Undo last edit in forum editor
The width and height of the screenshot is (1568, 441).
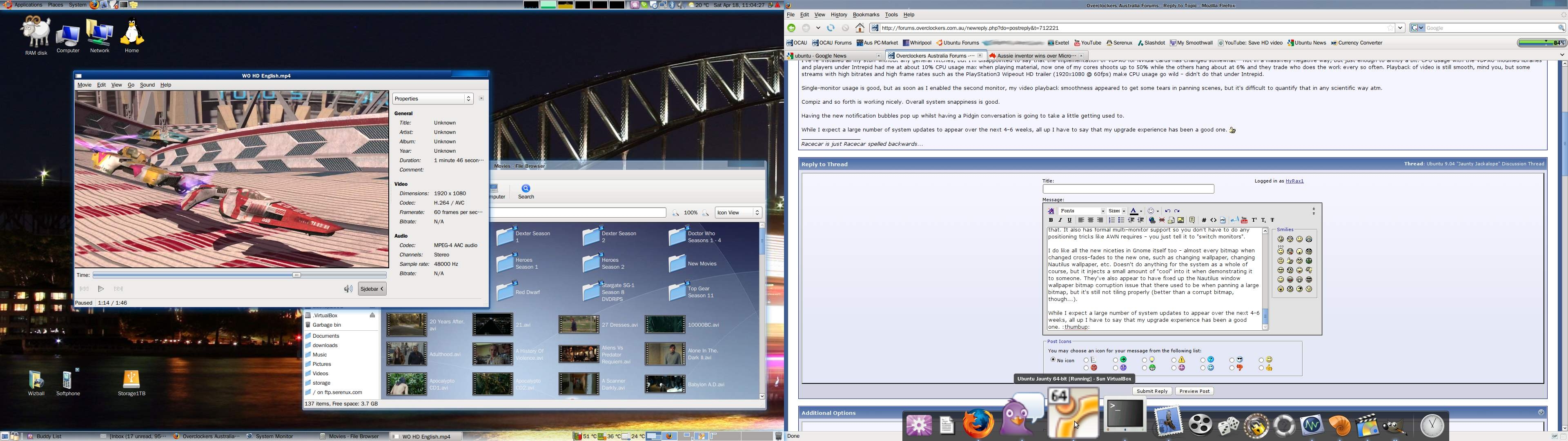(x=1167, y=211)
